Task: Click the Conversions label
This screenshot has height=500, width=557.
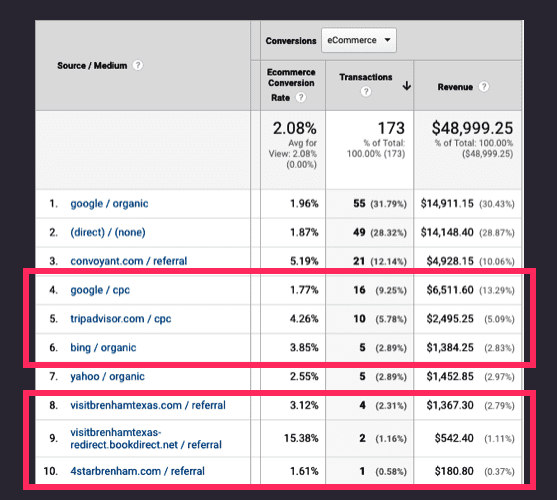Action: [291, 41]
